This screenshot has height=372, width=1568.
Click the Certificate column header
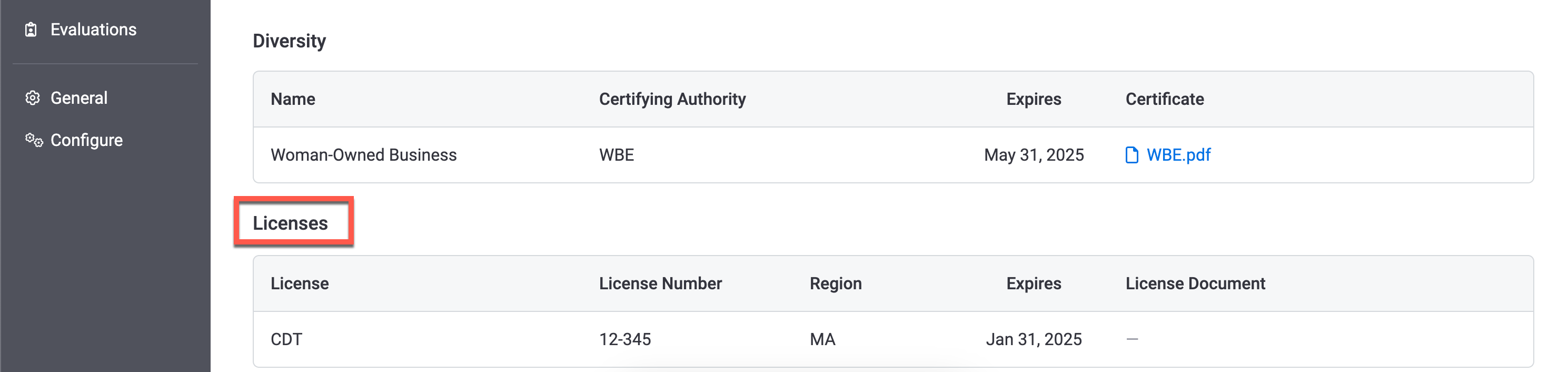1165,99
